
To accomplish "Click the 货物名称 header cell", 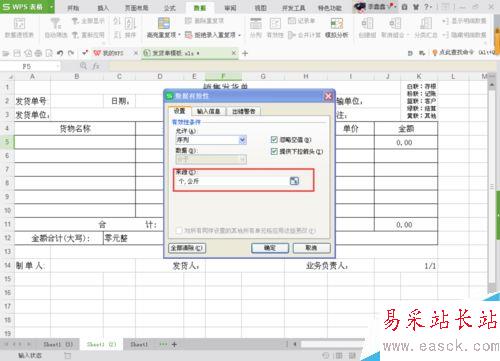I will (x=75, y=129).
